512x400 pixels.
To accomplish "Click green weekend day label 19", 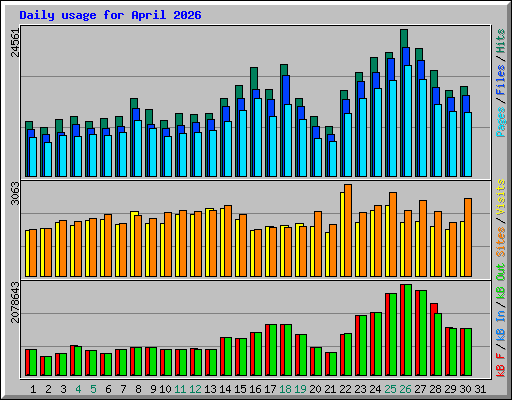I will point(301,389).
